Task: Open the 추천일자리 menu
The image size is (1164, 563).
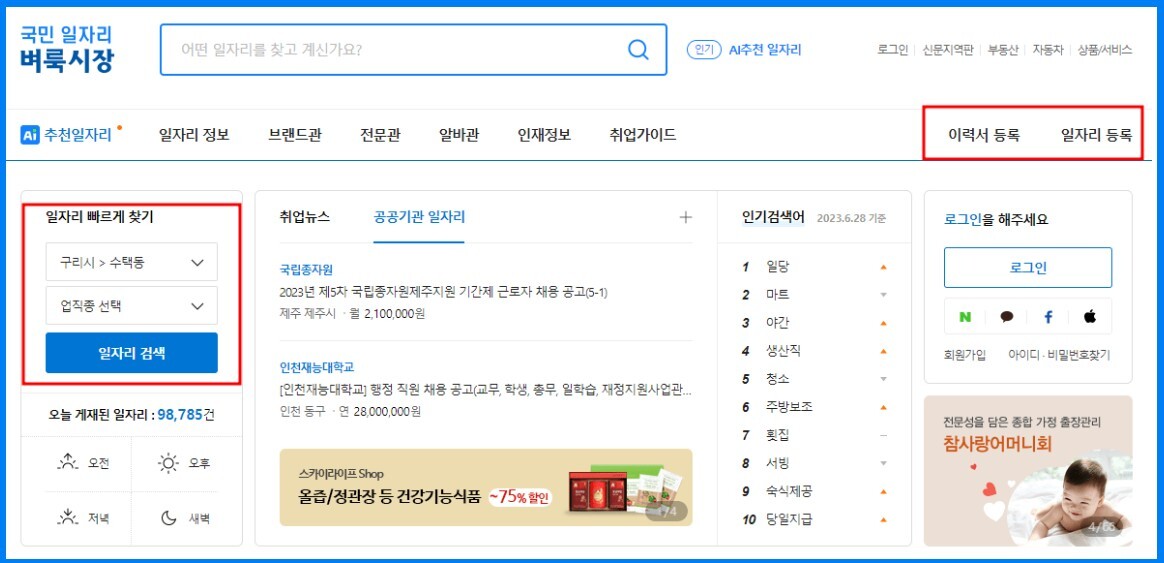Action: tap(77, 135)
